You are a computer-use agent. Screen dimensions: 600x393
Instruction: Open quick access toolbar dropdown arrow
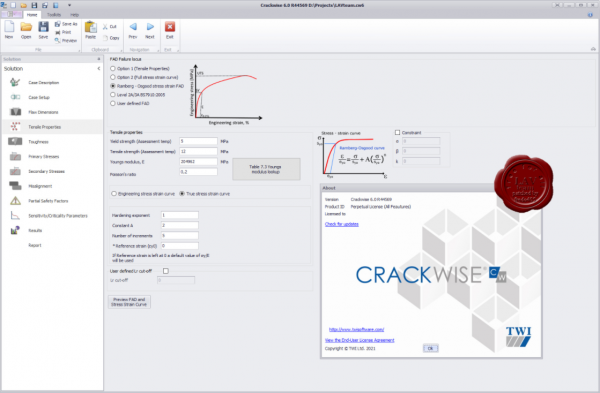[69, 5]
